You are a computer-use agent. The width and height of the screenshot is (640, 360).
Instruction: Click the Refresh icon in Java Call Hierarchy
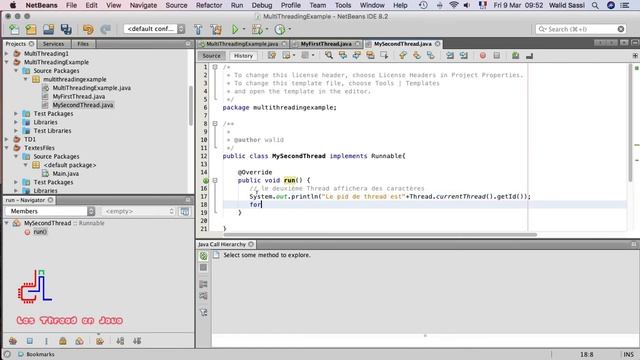pos(203,256)
